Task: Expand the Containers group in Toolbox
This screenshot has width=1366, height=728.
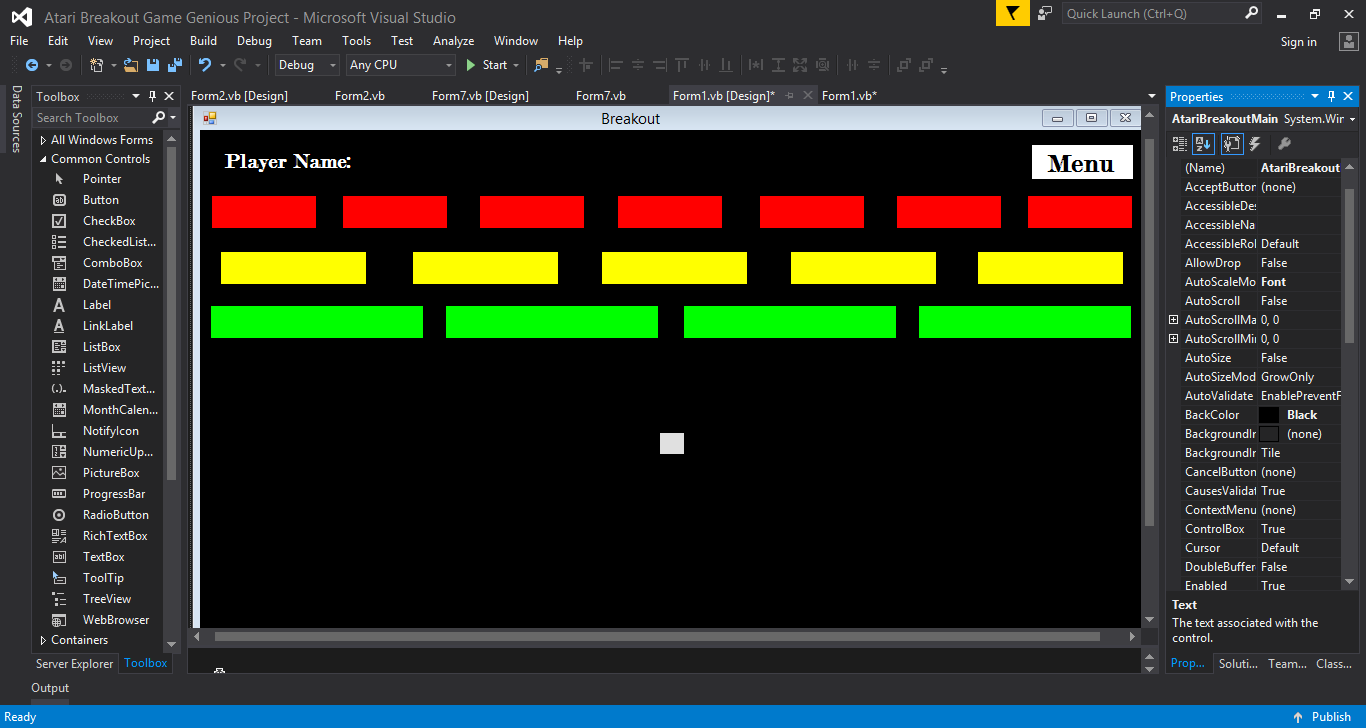Action: point(43,640)
